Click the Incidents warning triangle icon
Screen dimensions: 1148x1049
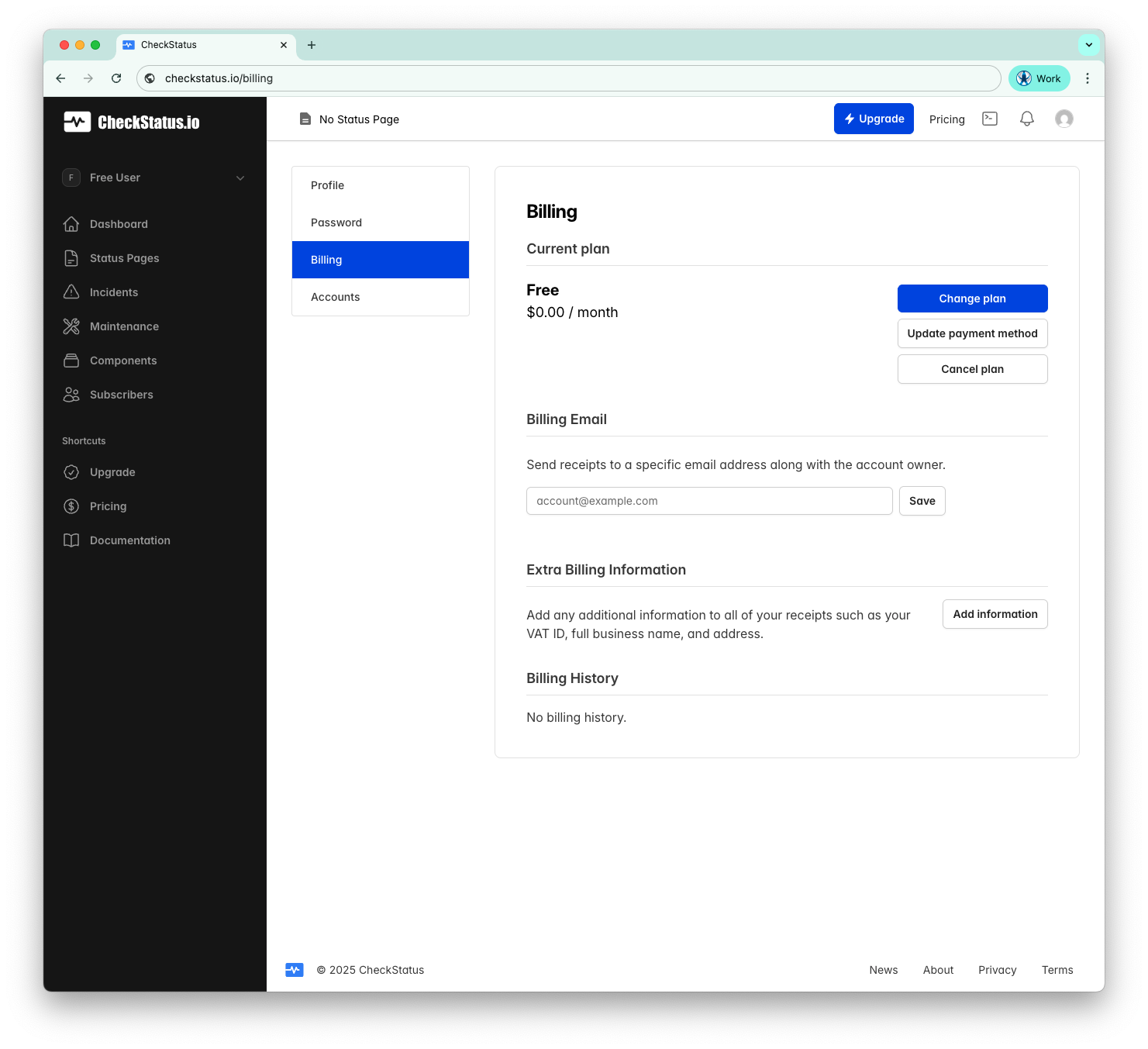click(x=71, y=292)
